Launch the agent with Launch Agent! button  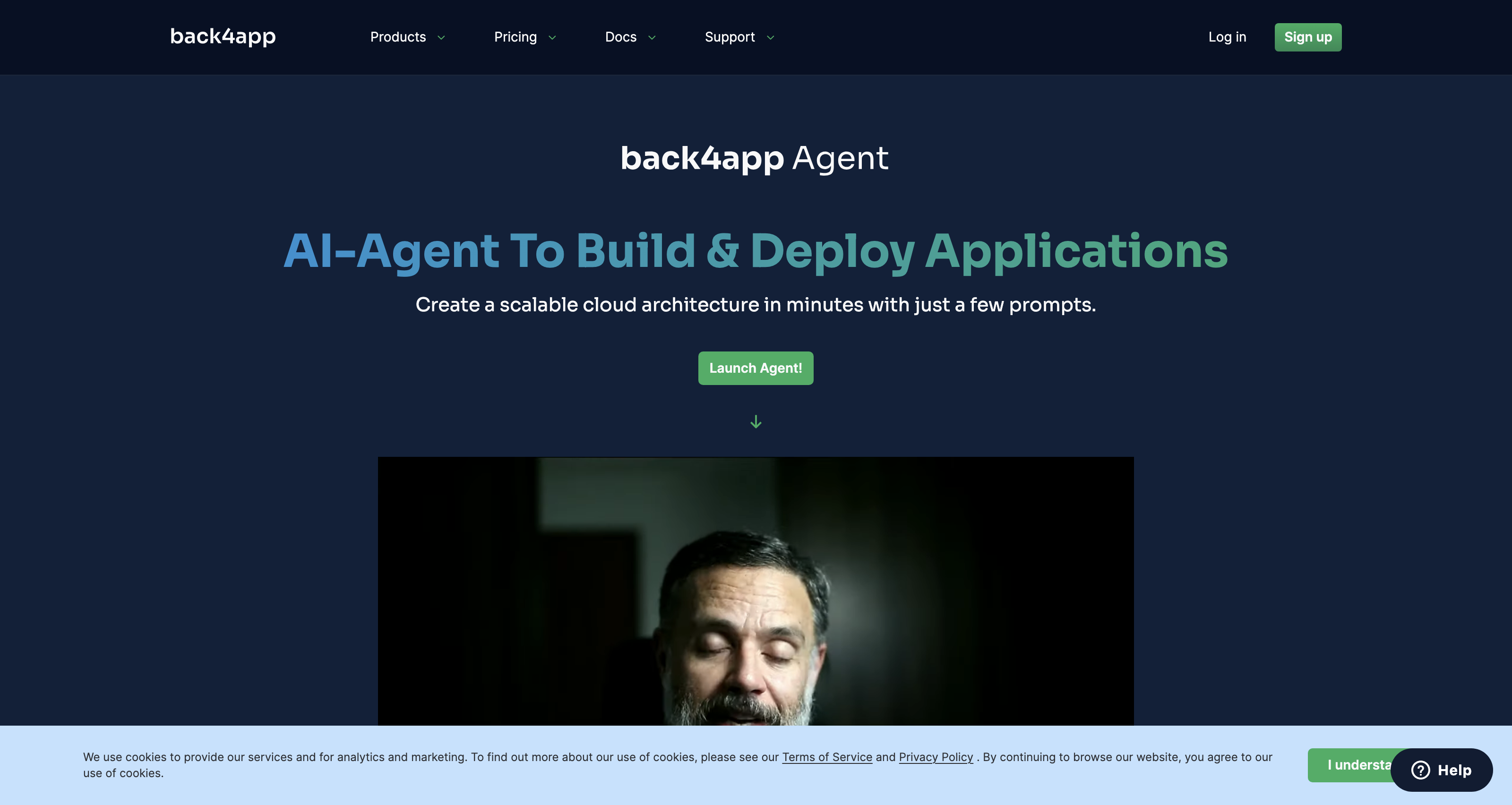point(756,368)
